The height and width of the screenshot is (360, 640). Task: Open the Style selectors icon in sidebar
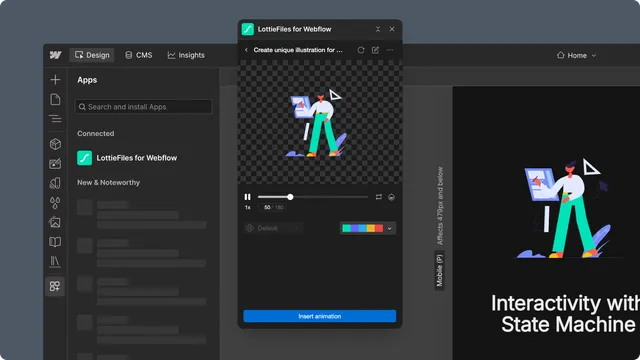tap(56, 183)
